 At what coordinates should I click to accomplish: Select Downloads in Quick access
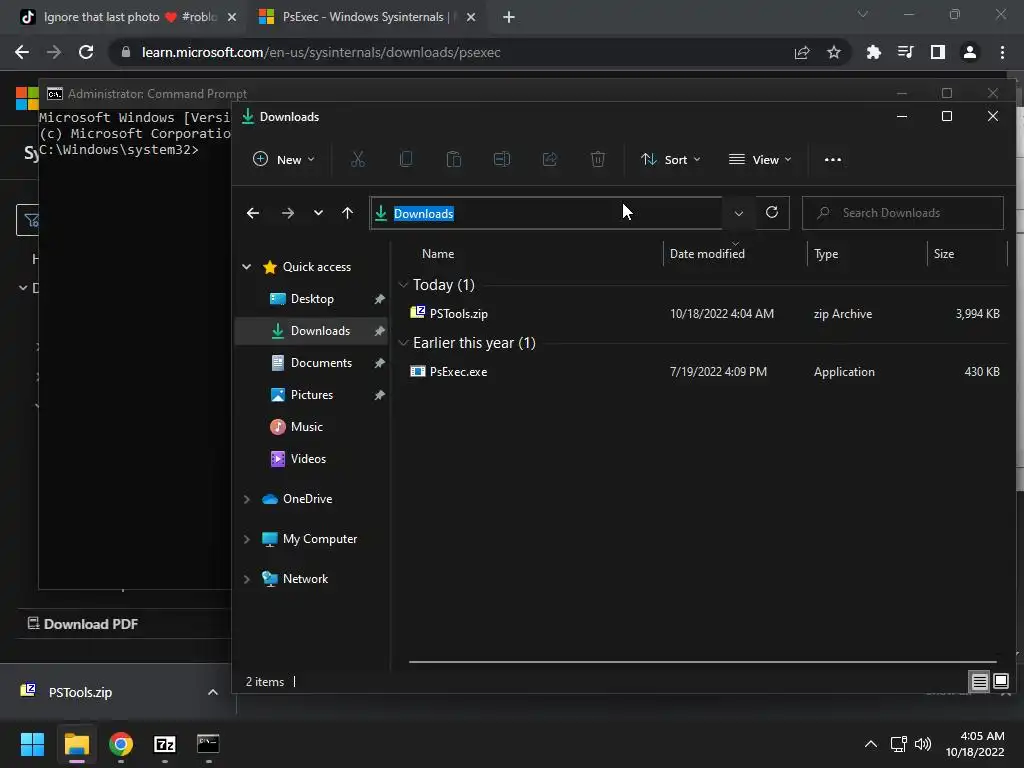point(312,330)
